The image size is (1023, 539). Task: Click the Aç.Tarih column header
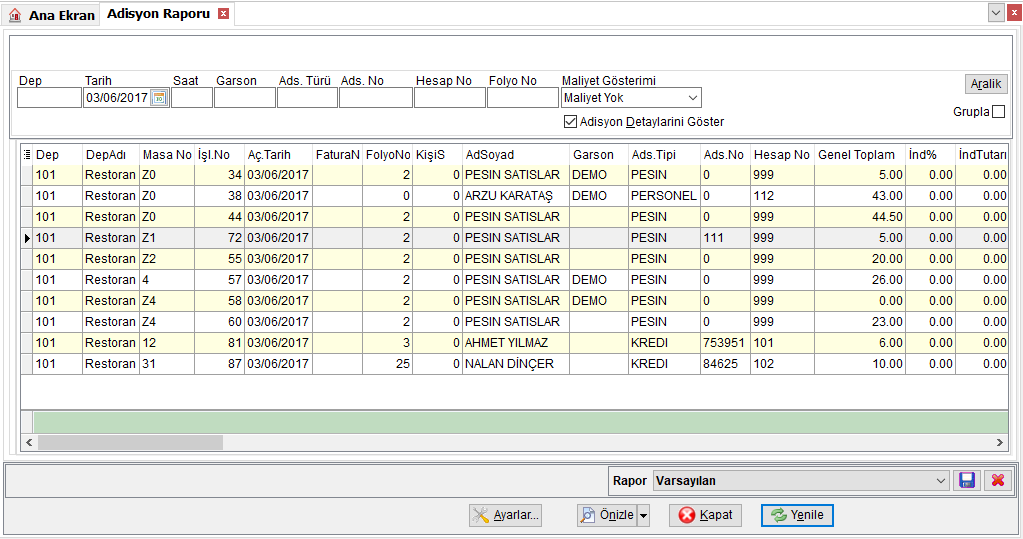(x=279, y=155)
